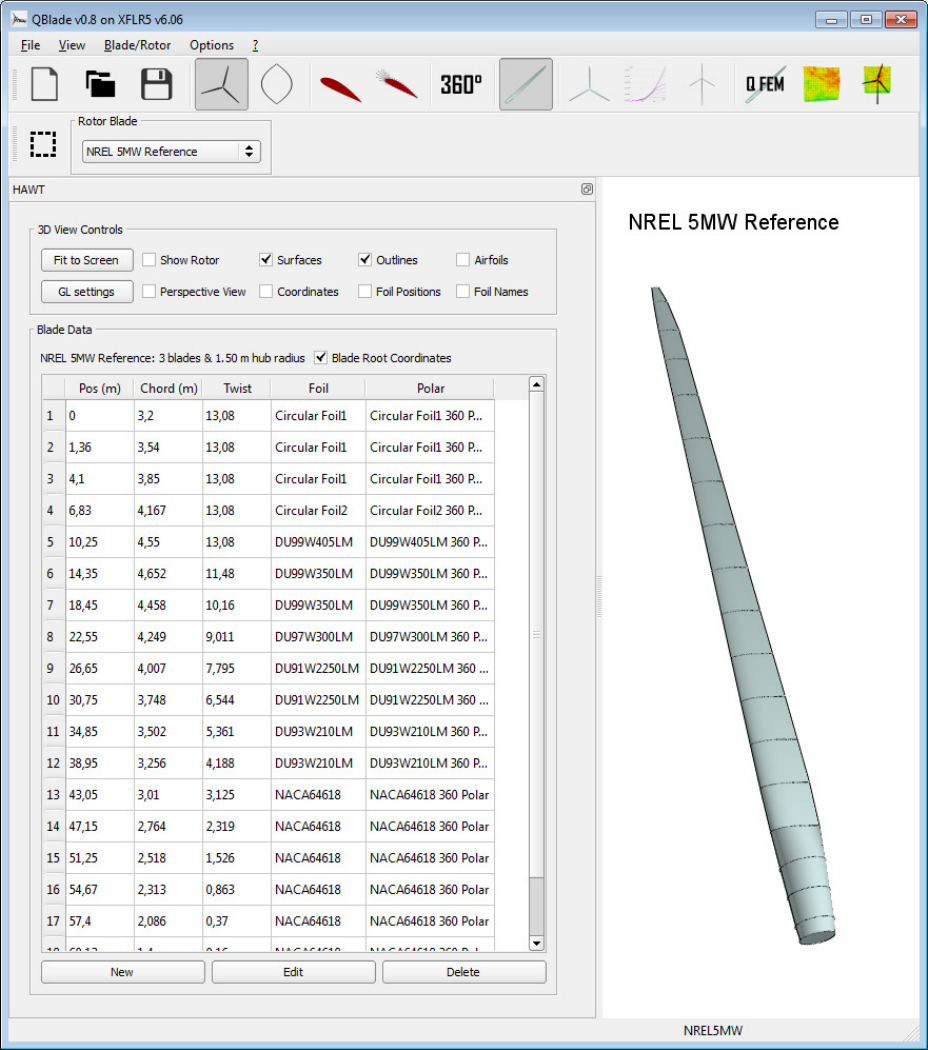Undock the HAWT panel via float icon
The height and width of the screenshot is (1050, 928).
coord(587,190)
